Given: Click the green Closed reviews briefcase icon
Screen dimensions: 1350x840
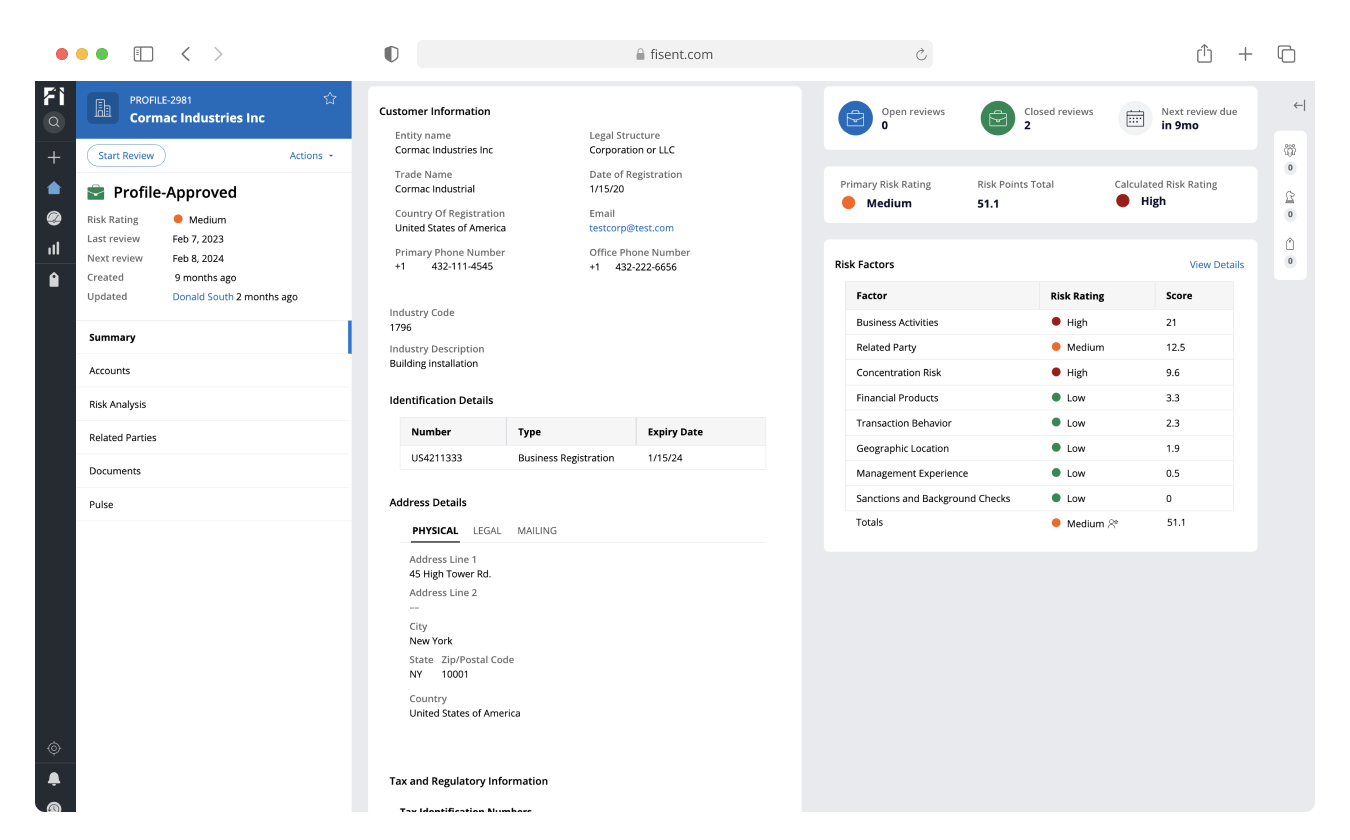Looking at the screenshot, I should tap(998, 118).
